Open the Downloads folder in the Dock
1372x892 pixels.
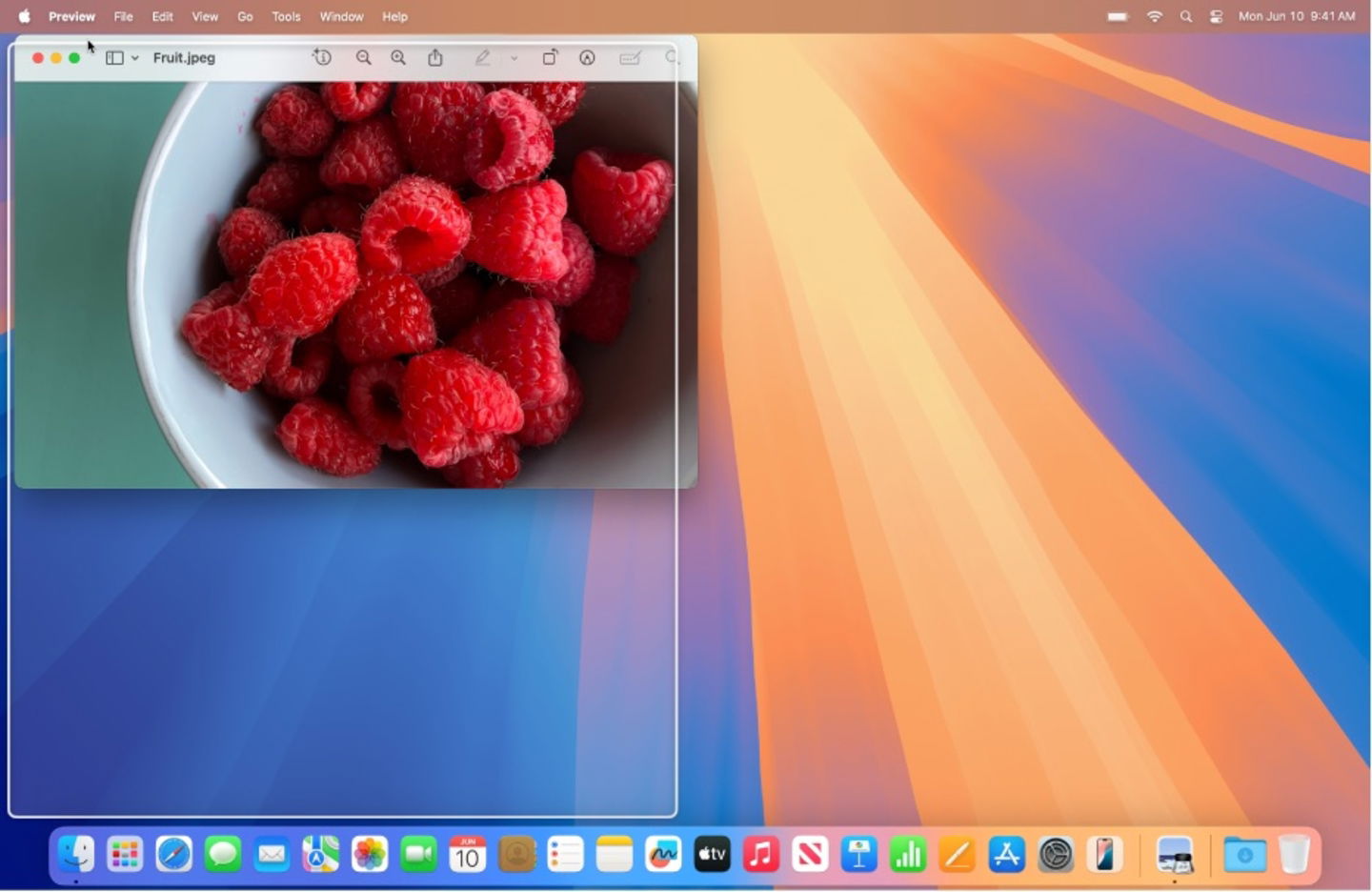pyautogui.click(x=1244, y=854)
